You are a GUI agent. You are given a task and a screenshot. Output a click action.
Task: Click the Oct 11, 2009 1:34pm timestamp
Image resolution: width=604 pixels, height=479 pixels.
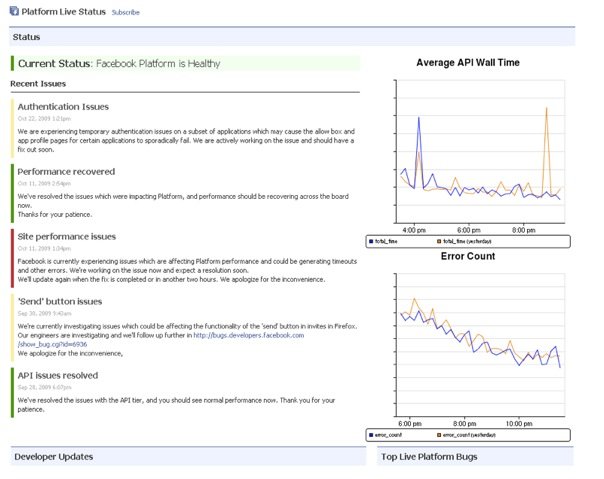(44, 249)
